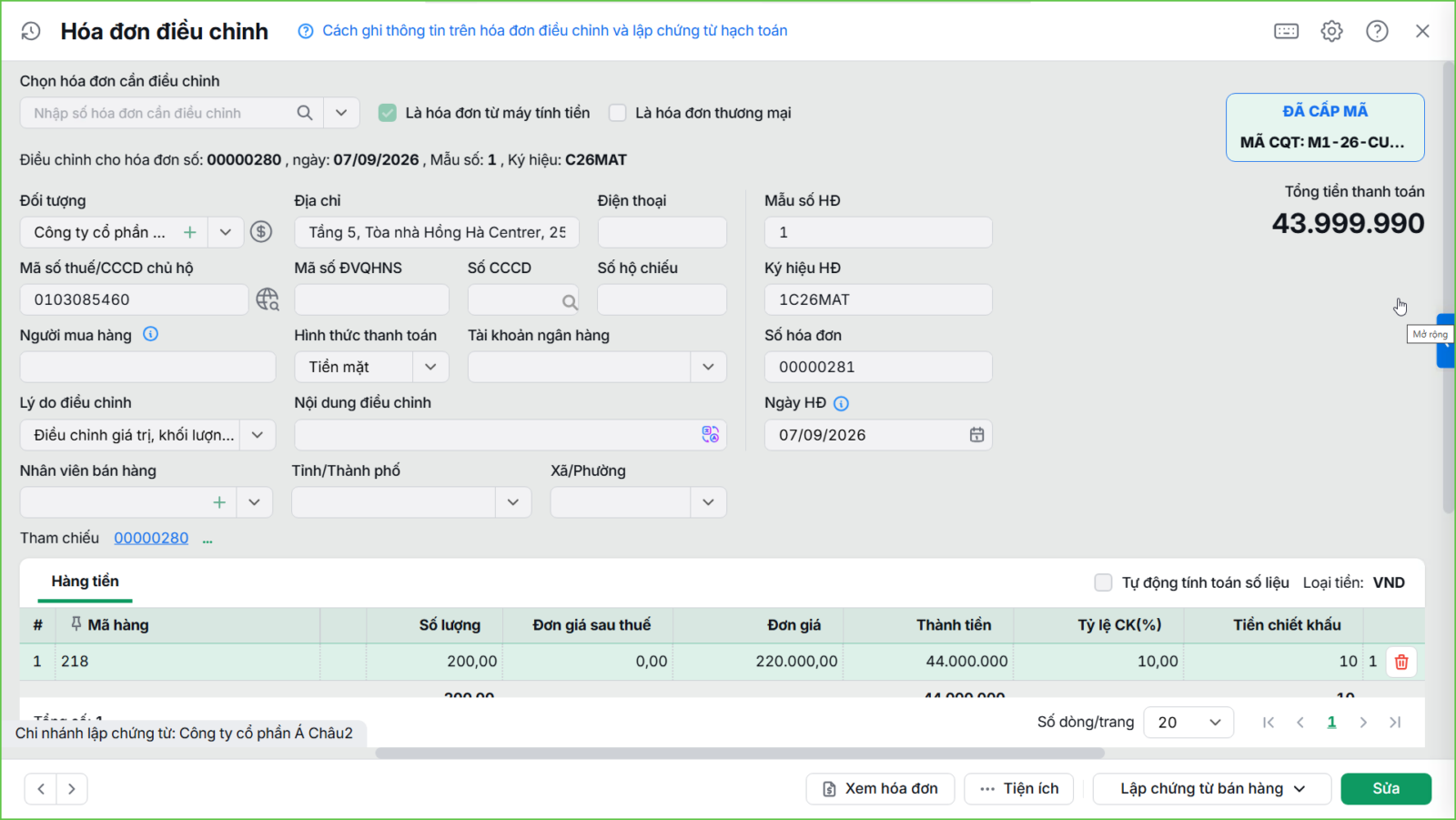This screenshot has width=1456, height=820.
Task: Open the Lý do điều chỉnh dropdown
Action: (x=258, y=435)
